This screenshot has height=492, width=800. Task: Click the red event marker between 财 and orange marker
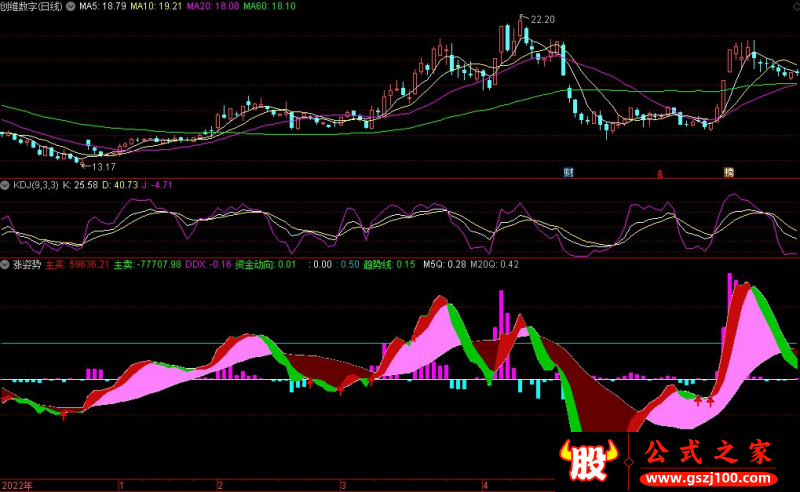pyautogui.click(x=659, y=173)
